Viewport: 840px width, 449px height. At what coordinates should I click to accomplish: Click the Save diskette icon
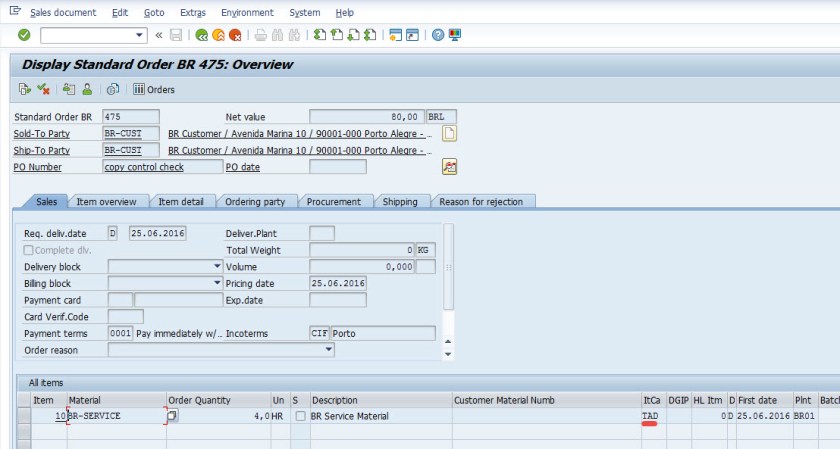click(176, 35)
